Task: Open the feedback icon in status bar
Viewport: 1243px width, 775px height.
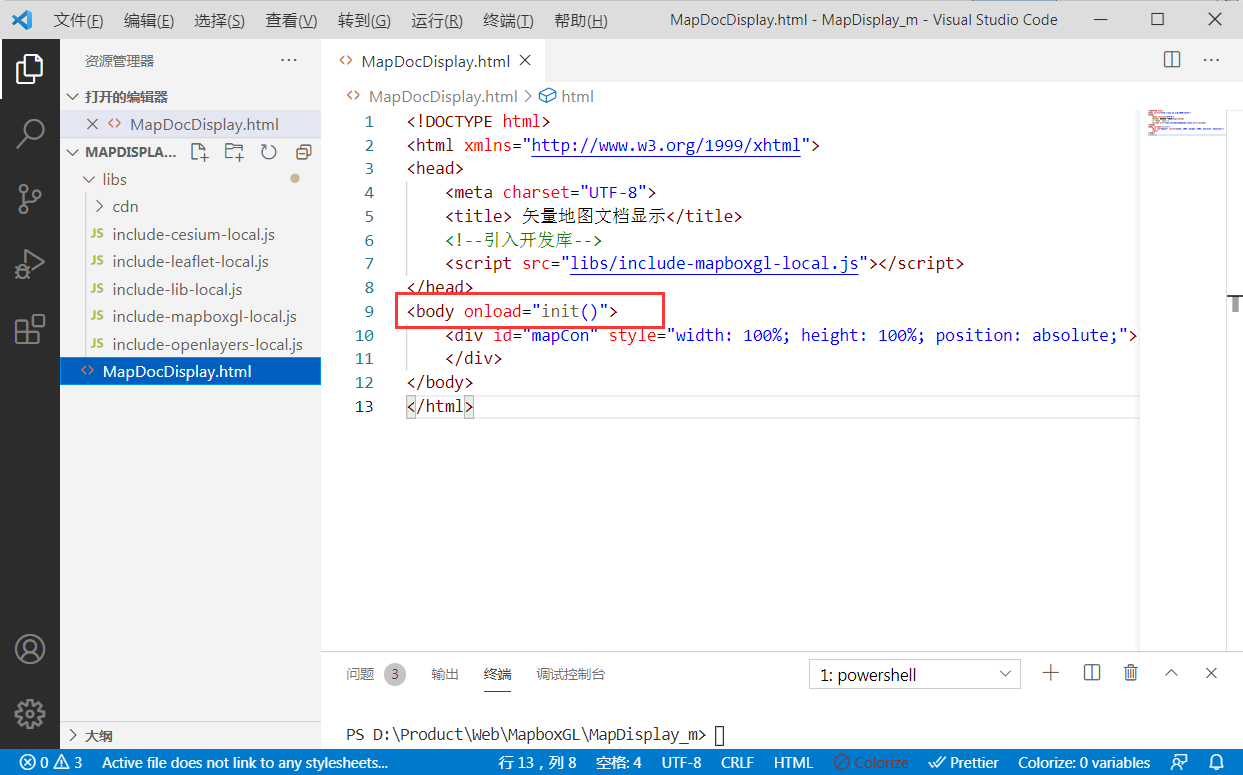Action: pos(1180,763)
